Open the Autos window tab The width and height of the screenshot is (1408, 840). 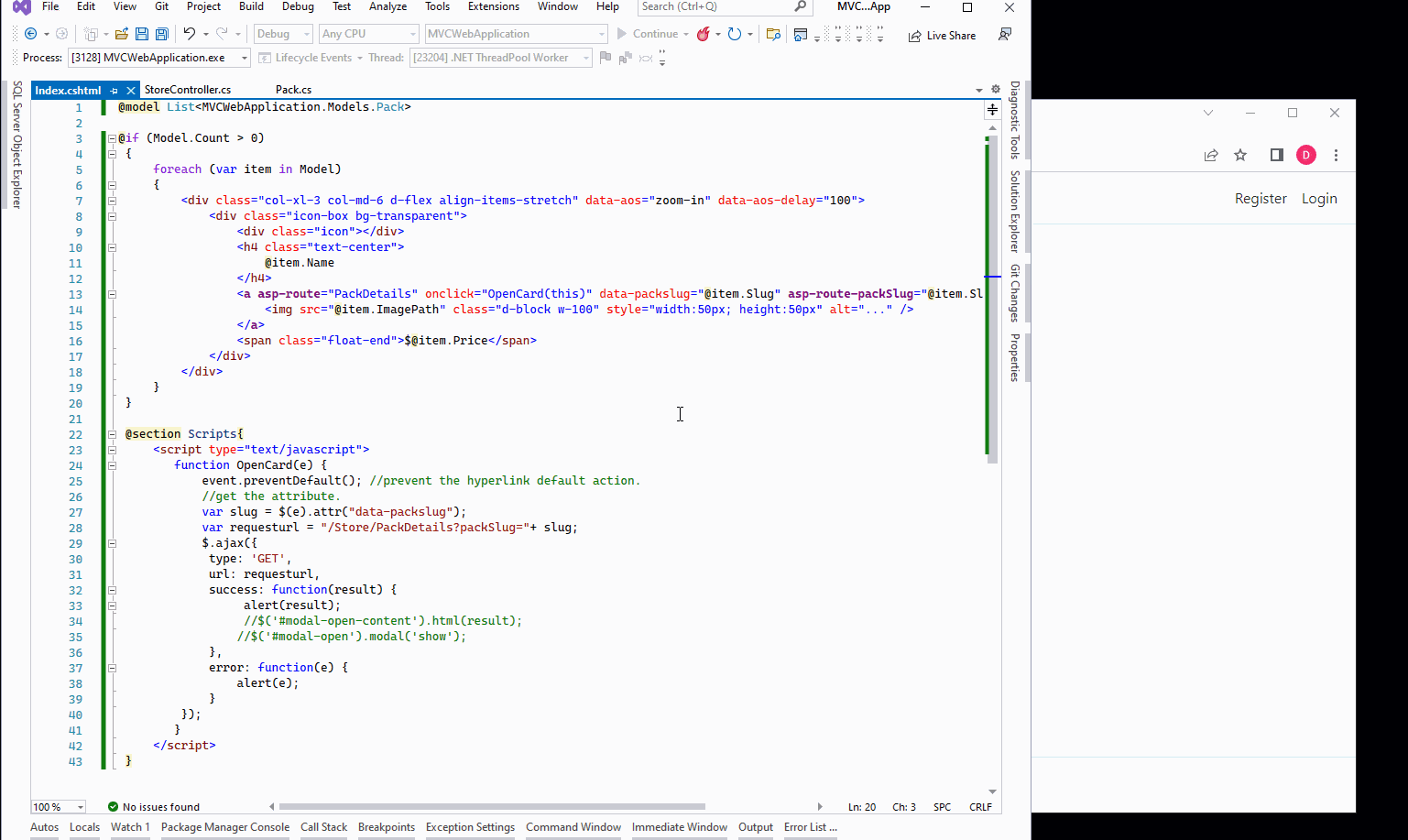click(44, 827)
